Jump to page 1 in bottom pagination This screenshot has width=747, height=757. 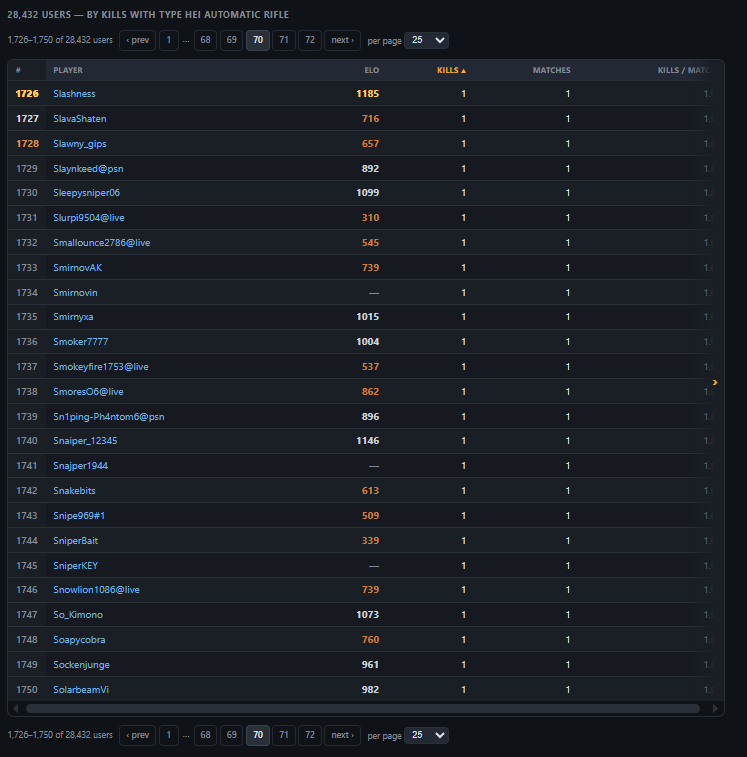click(x=169, y=735)
